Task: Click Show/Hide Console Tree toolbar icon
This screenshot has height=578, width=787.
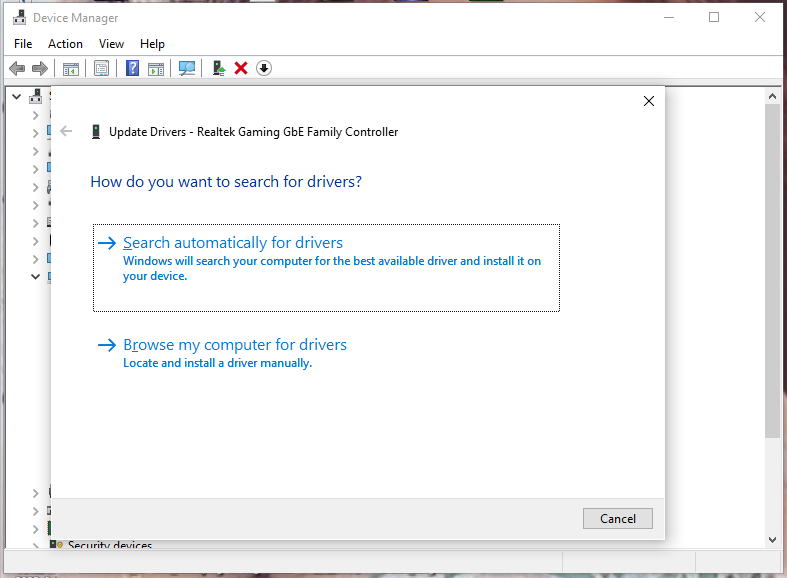Action: 71,69
